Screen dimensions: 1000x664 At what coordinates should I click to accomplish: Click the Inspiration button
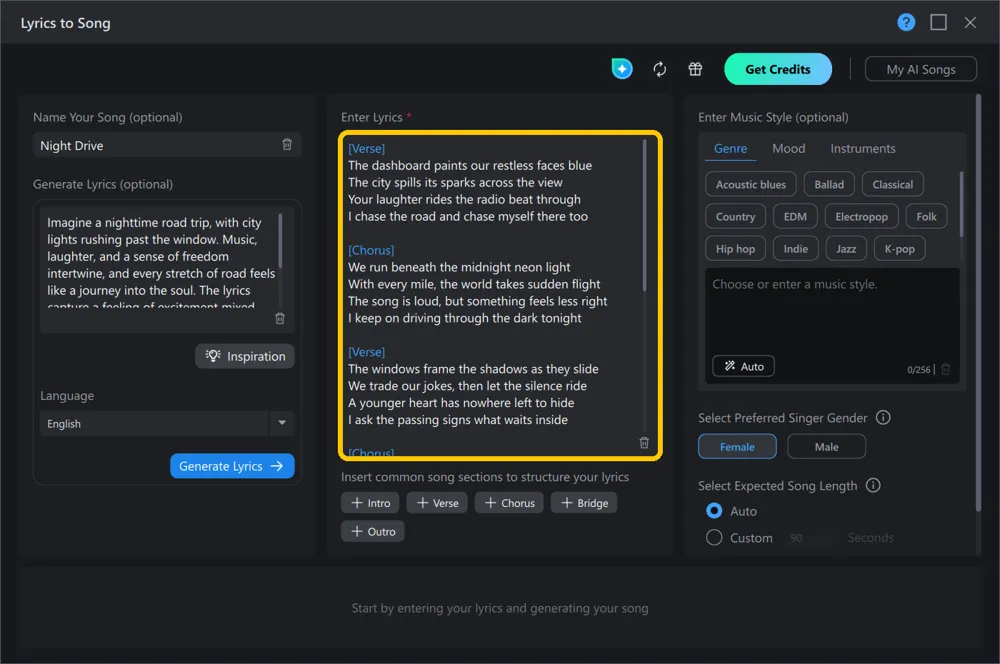(245, 356)
